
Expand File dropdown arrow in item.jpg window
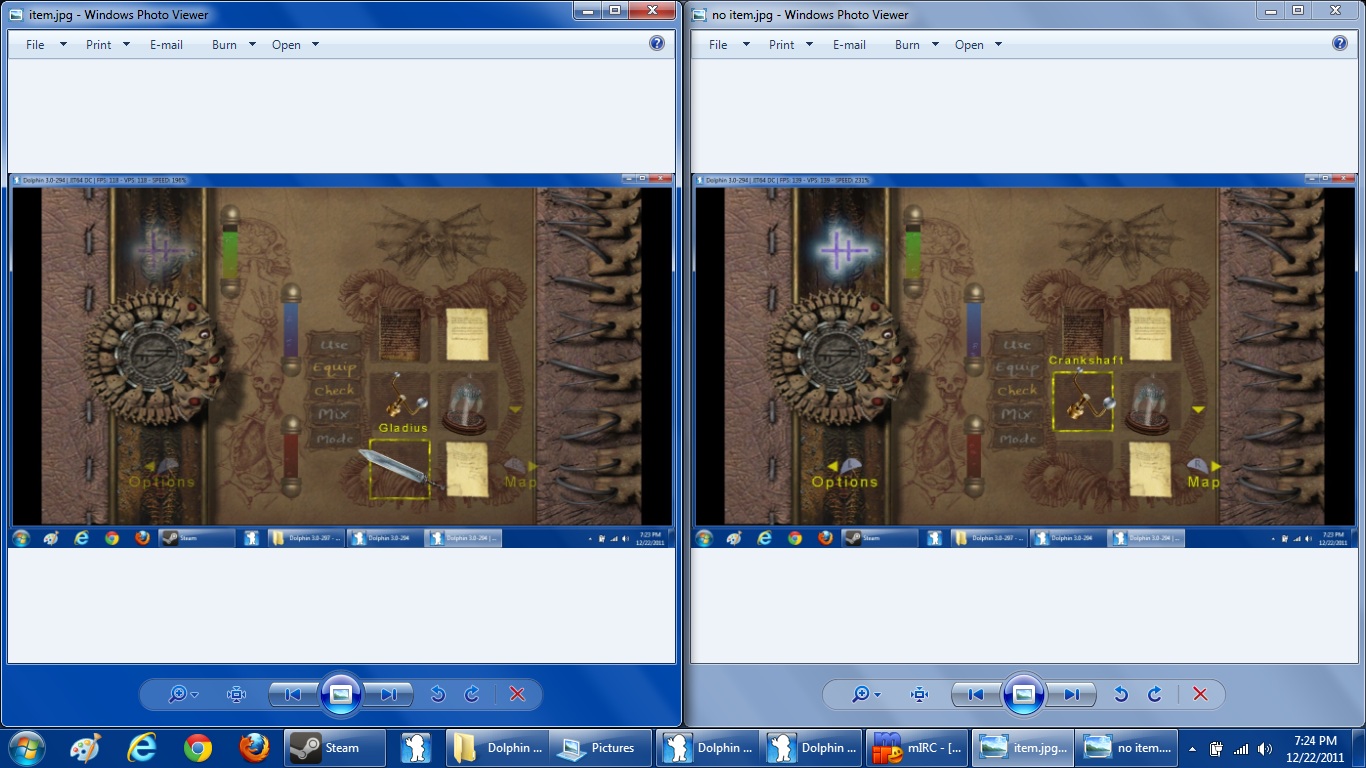[x=63, y=45]
